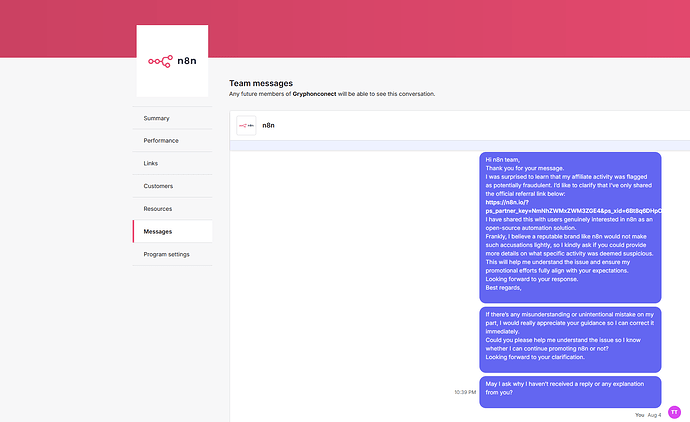Click the 'Best regards,' line
Screen dimensions: 690x422
click(x=503, y=288)
